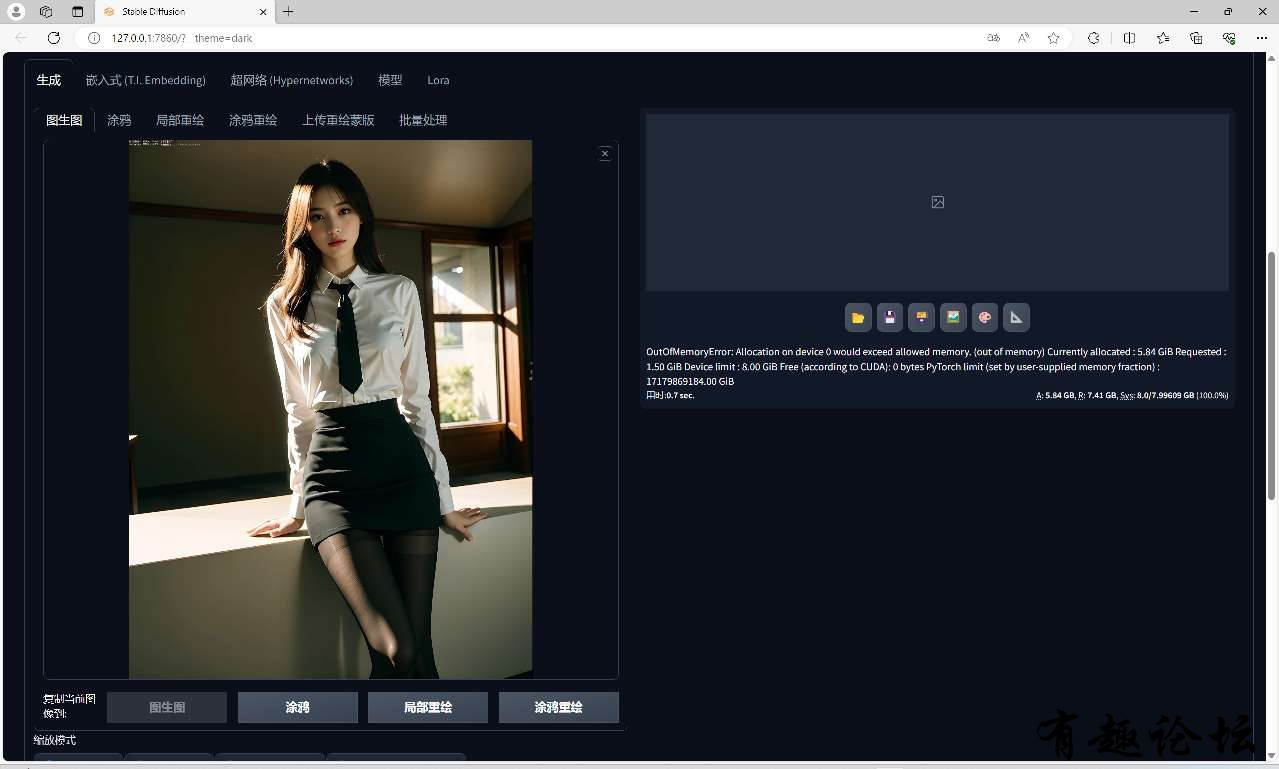Open the Lora tab
The image size is (1279, 769).
pyautogui.click(x=438, y=80)
